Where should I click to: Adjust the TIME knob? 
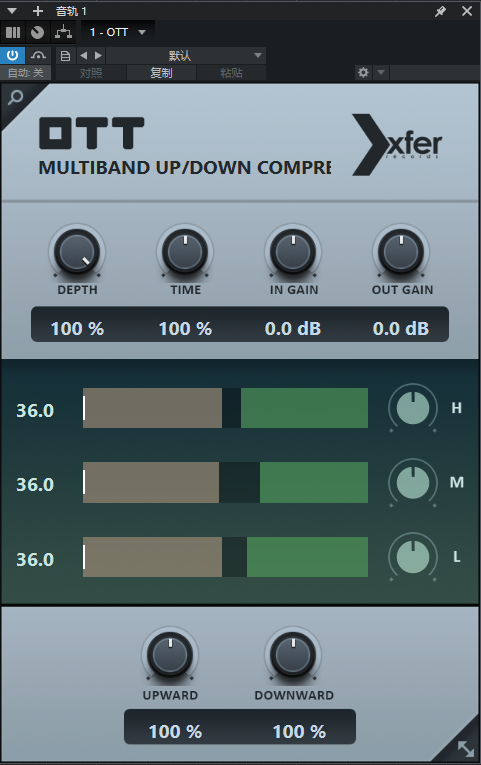[x=185, y=252]
